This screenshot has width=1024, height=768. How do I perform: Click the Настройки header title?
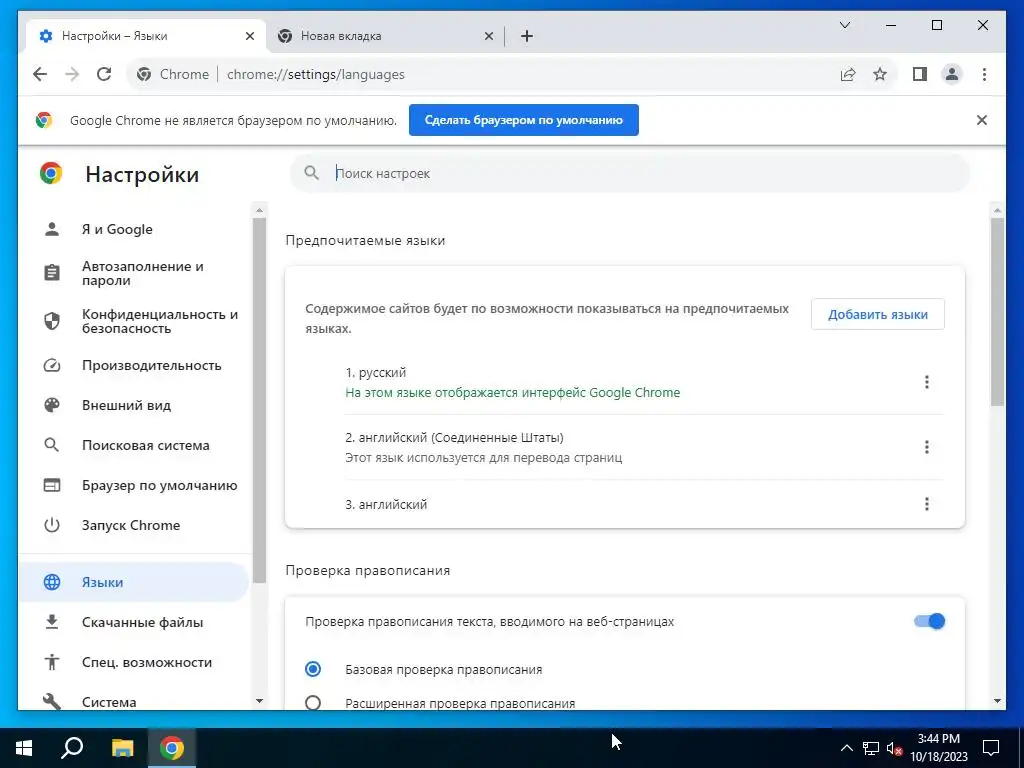pyautogui.click(x=142, y=174)
